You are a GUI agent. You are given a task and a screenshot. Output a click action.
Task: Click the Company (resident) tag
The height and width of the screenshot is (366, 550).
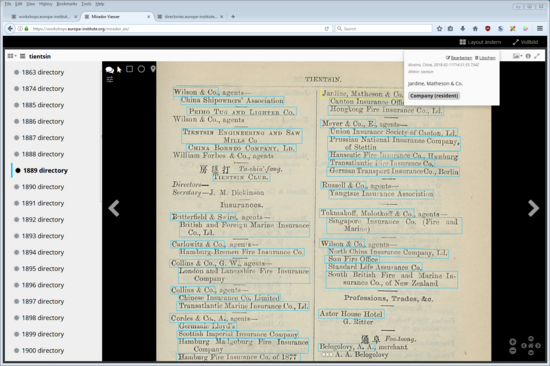434,96
